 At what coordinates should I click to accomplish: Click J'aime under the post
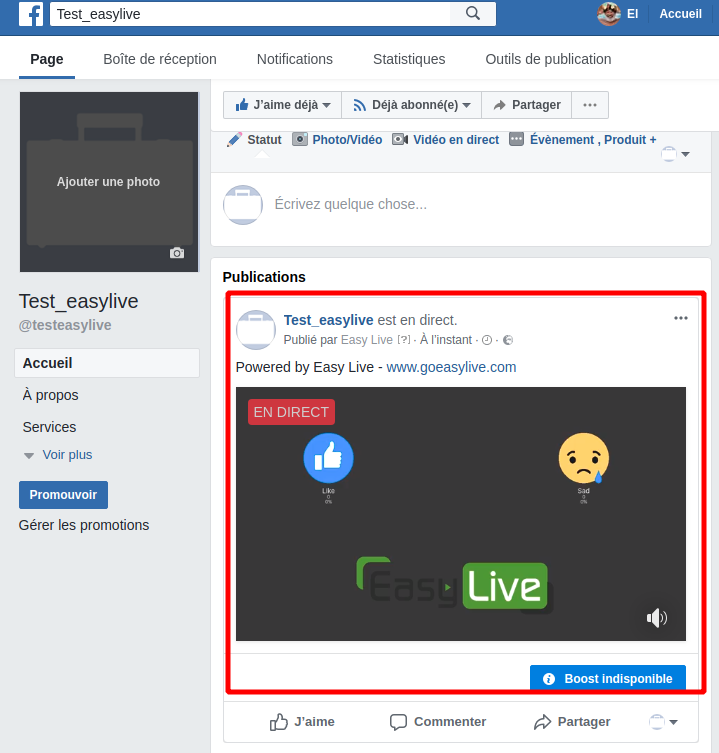point(302,722)
